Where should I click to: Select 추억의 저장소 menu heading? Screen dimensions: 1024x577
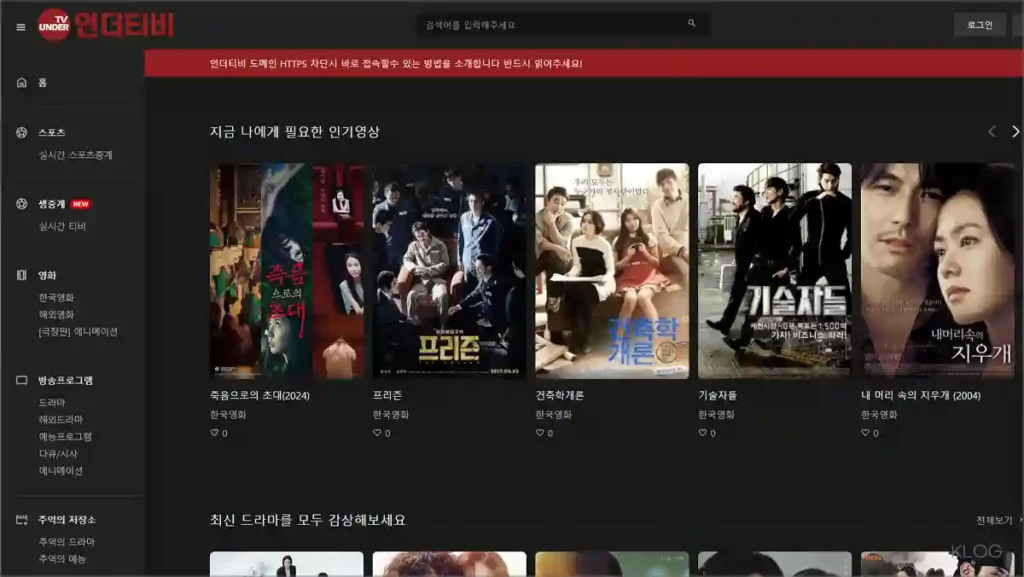[67, 520]
